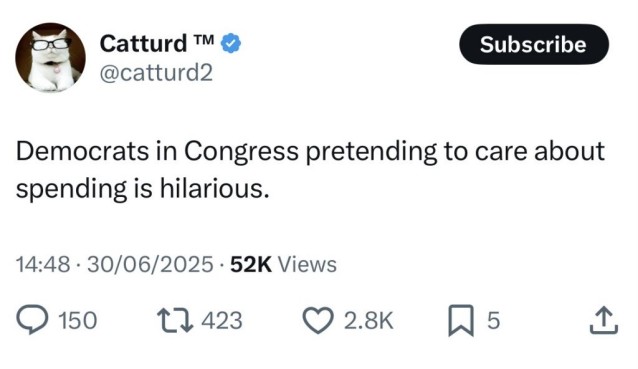Click the bookmark count showing 5

[493, 320]
